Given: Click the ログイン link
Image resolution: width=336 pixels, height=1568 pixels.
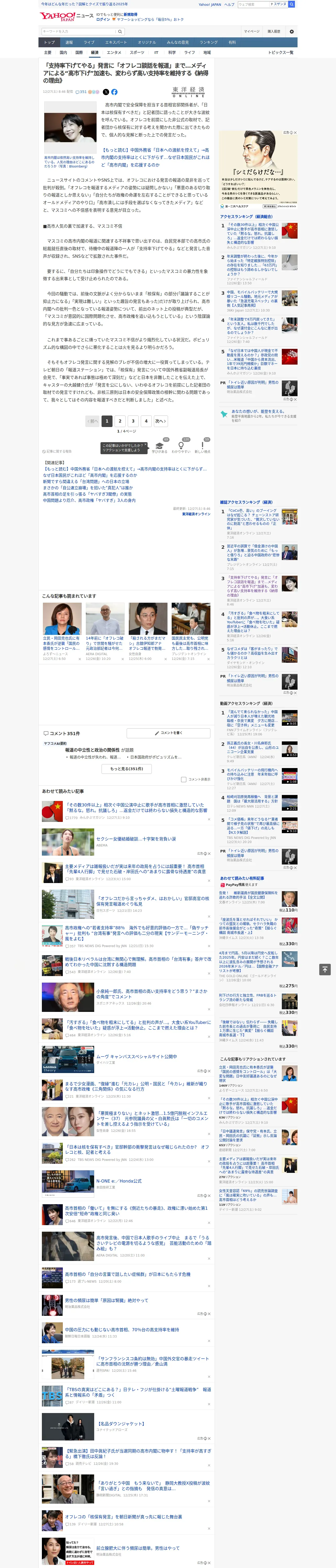Looking at the screenshot, I should [103, 20].
